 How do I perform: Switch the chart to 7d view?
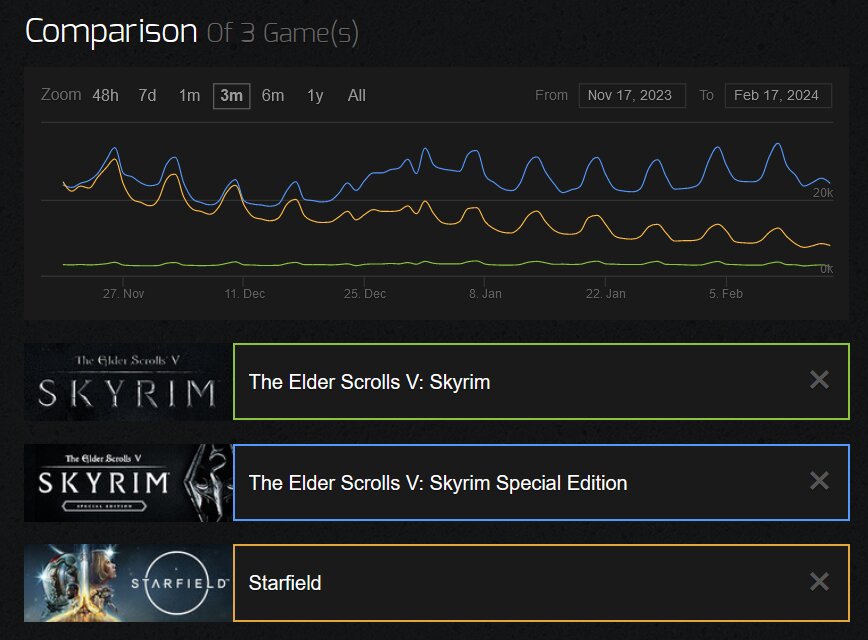[x=148, y=95]
